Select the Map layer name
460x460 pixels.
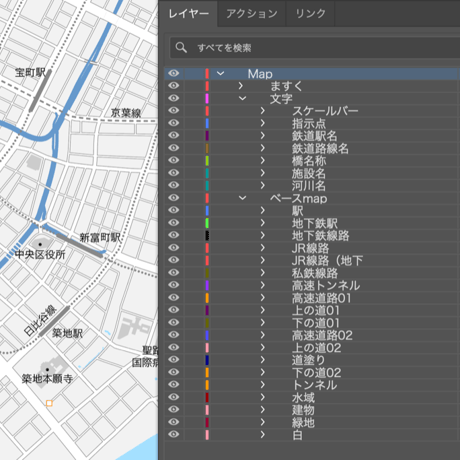pyautogui.click(x=260, y=74)
